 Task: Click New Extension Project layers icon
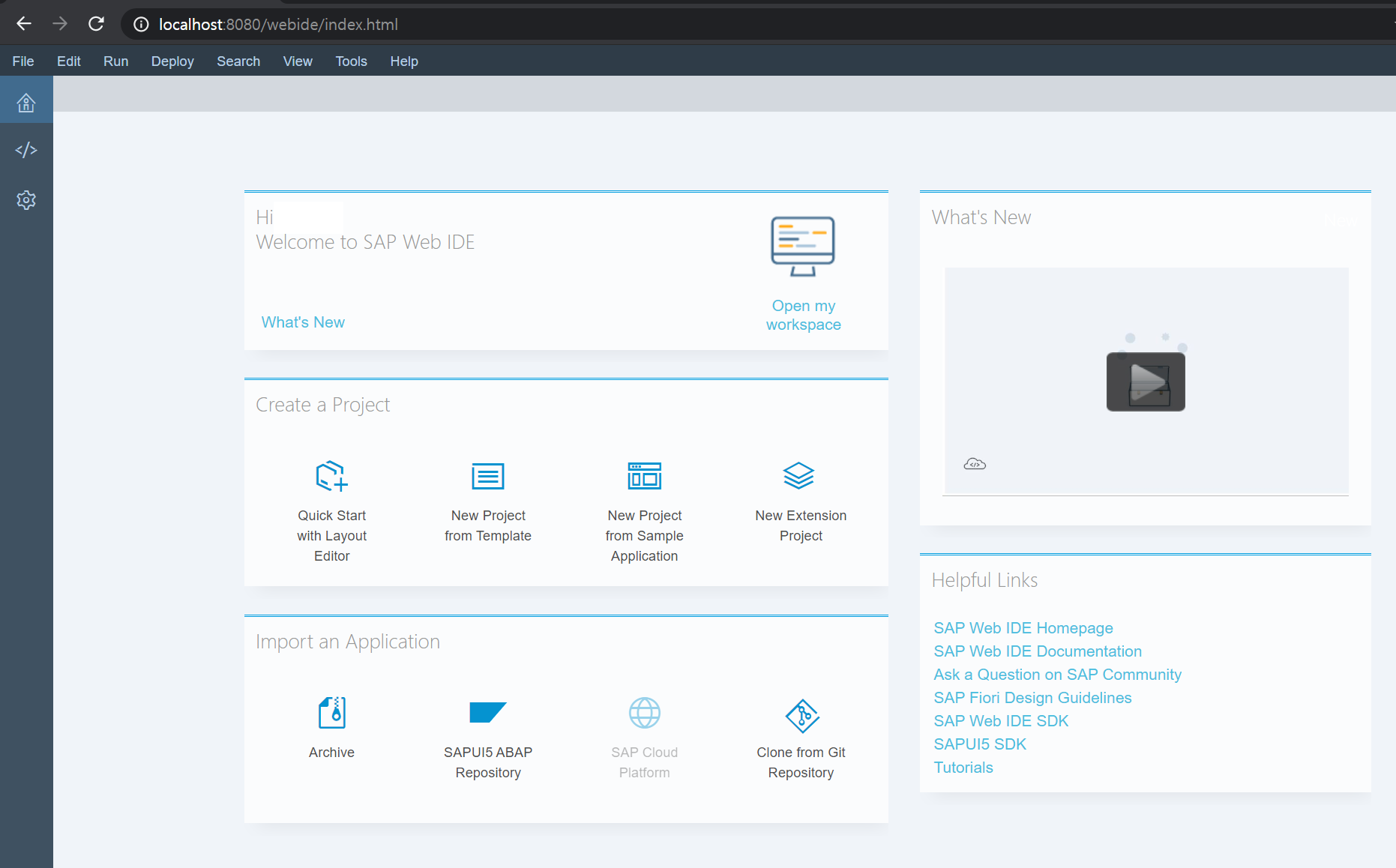[799, 475]
